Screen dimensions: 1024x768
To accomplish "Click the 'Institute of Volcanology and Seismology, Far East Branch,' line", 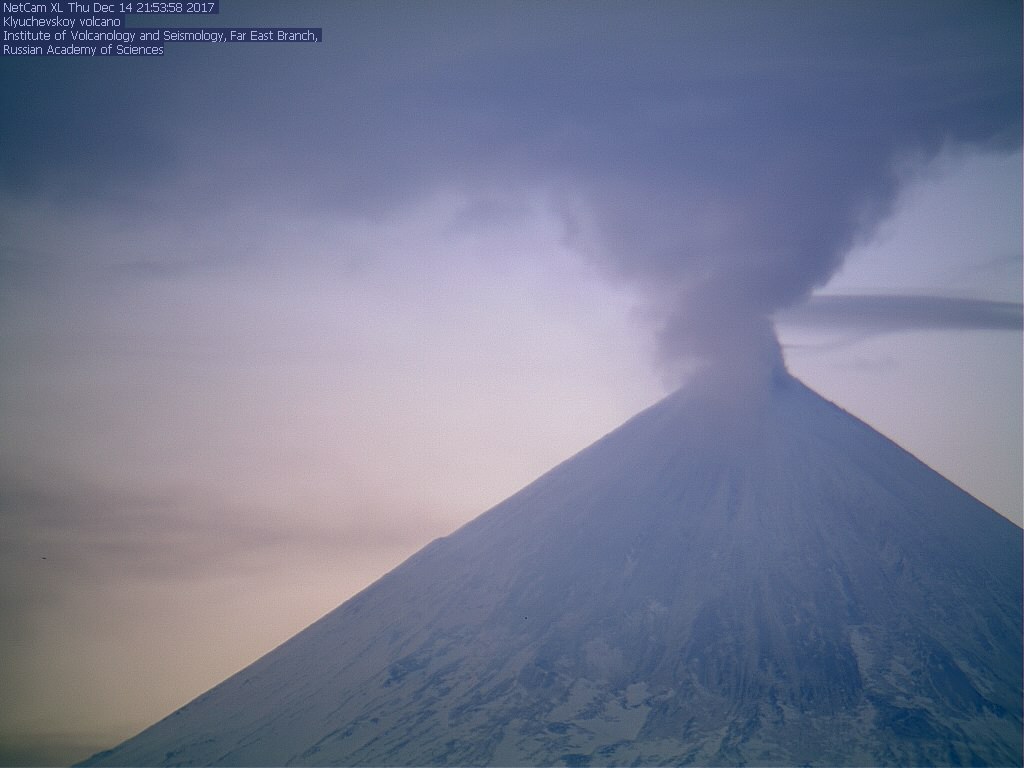I will coord(161,36).
